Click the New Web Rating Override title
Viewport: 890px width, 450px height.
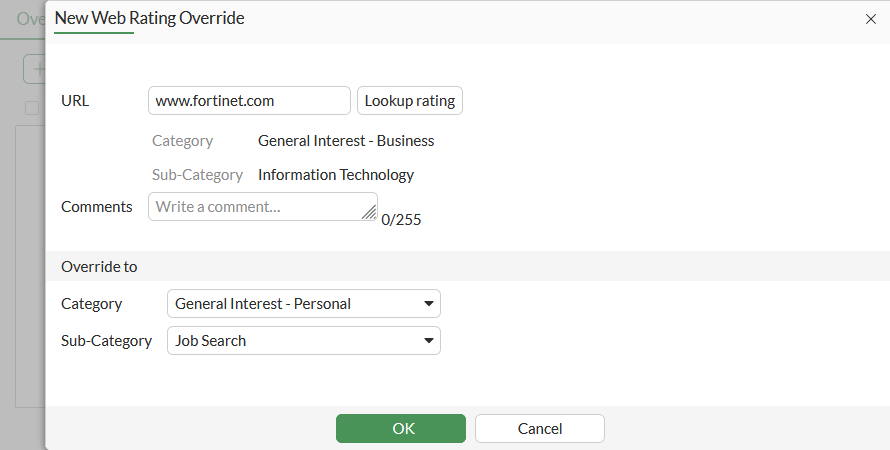[149, 18]
